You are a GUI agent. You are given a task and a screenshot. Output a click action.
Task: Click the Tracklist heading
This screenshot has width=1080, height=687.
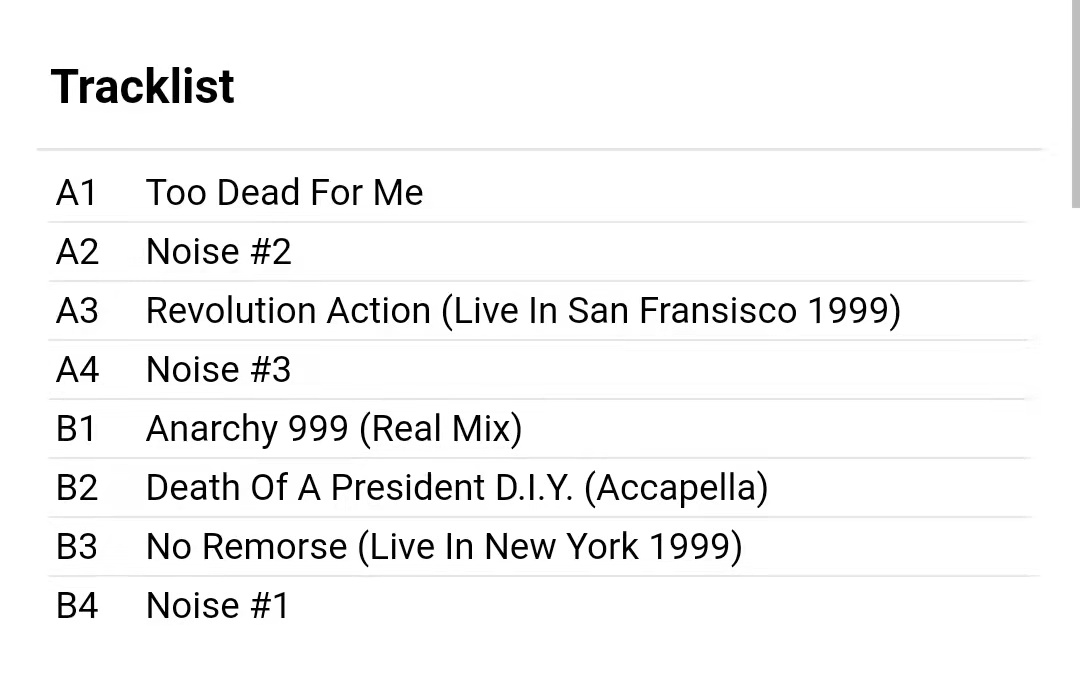pyautogui.click(x=142, y=87)
